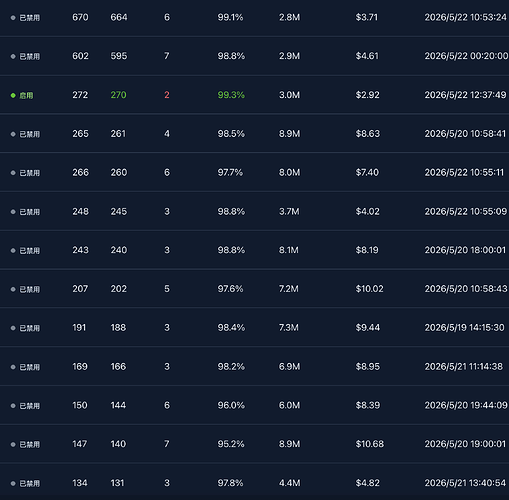Screen dimensions: 509x500
Task: Click the $3.71 cost cell
Action: click(367, 17)
